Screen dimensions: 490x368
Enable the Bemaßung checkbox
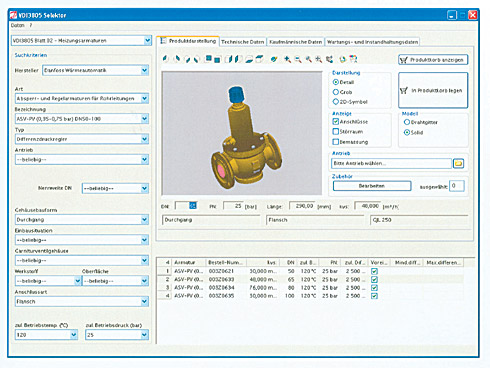[336, 142]
